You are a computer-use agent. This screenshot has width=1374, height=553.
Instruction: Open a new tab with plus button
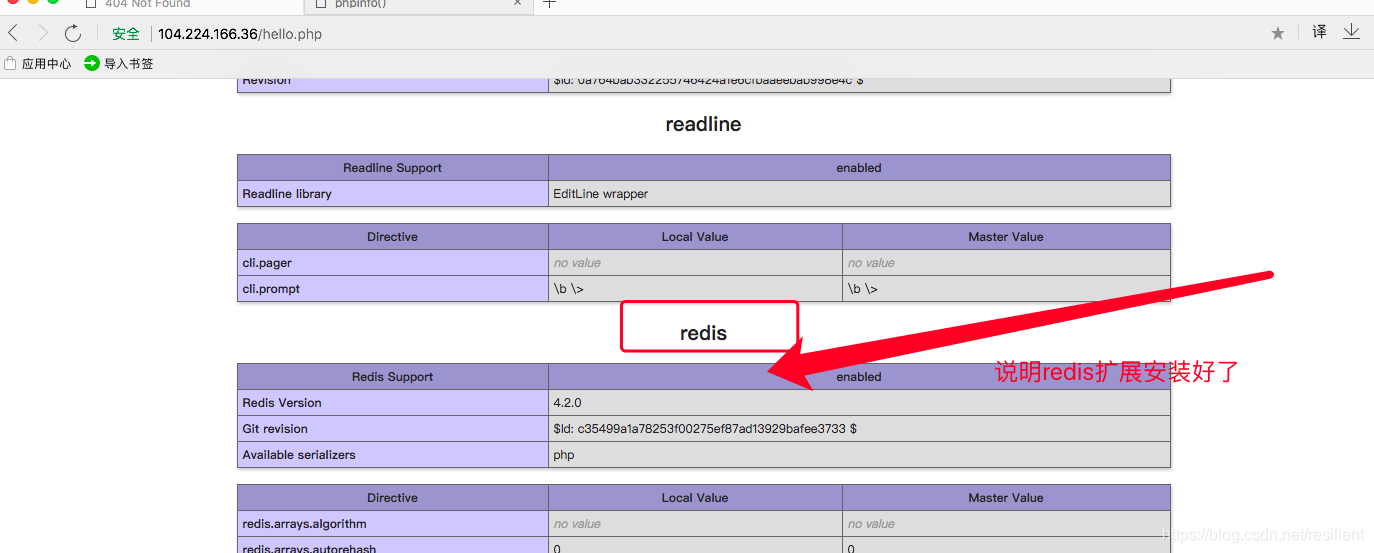click(549, 4)
